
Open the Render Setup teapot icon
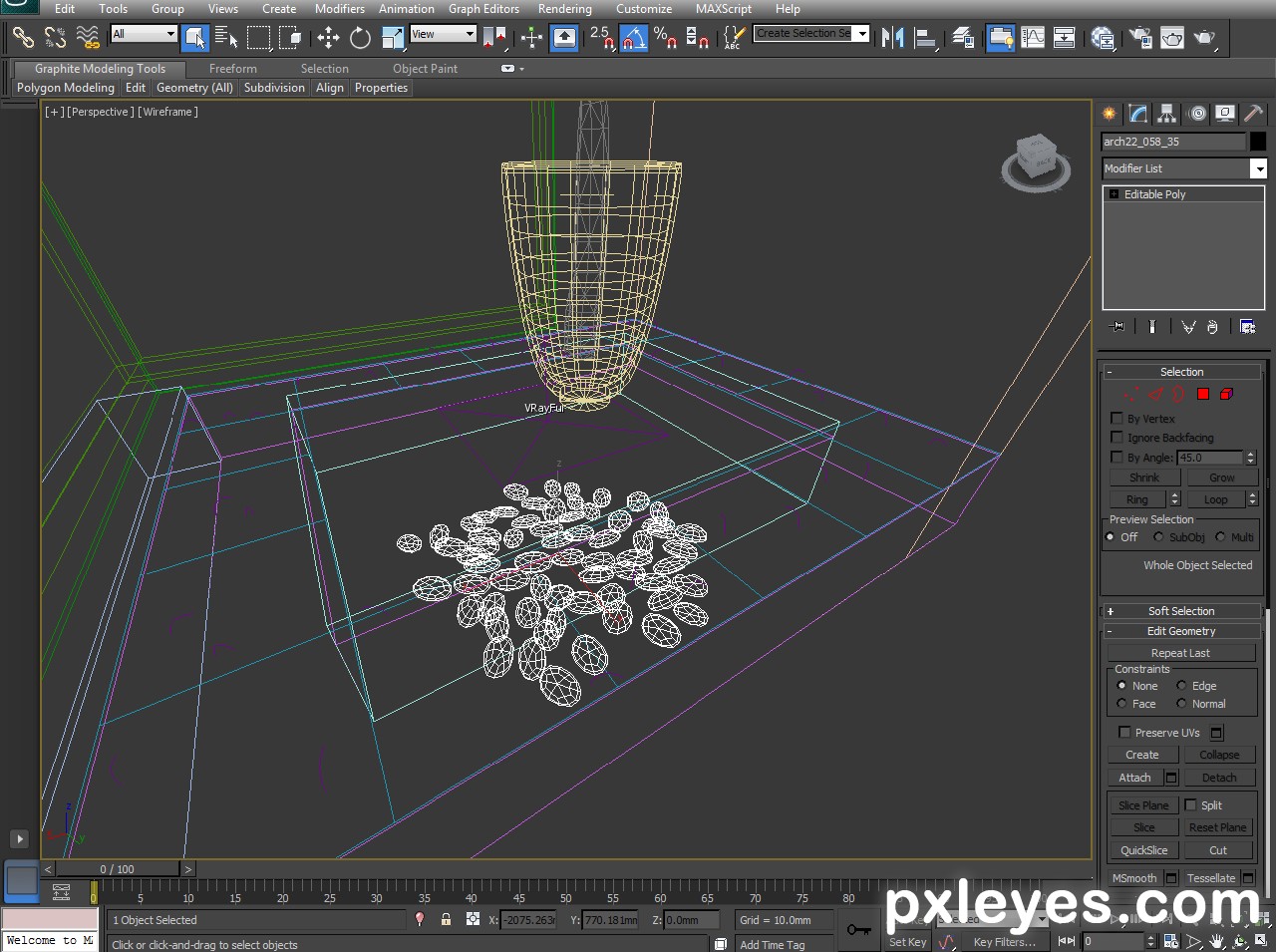1140,38
